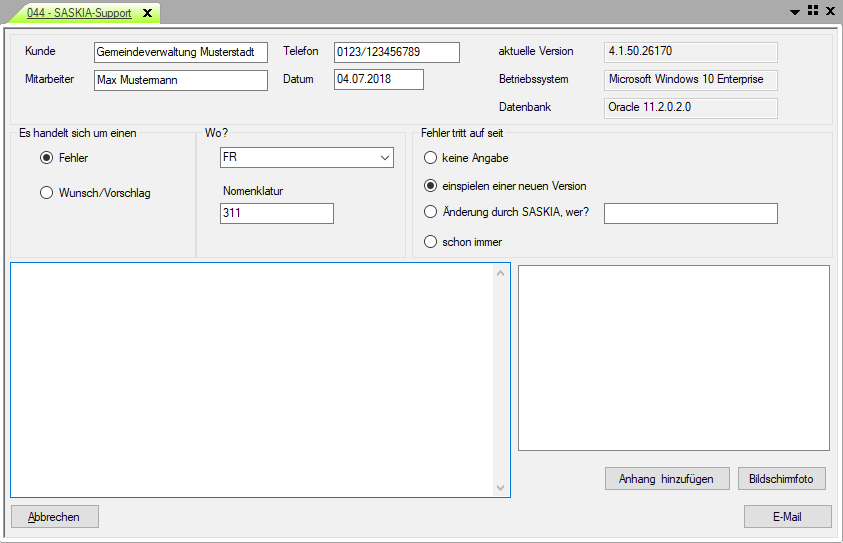Screen dimensions: 843x543
Task: Take a screenshot with Bildschirmfoto button
Action: (782, 479)
